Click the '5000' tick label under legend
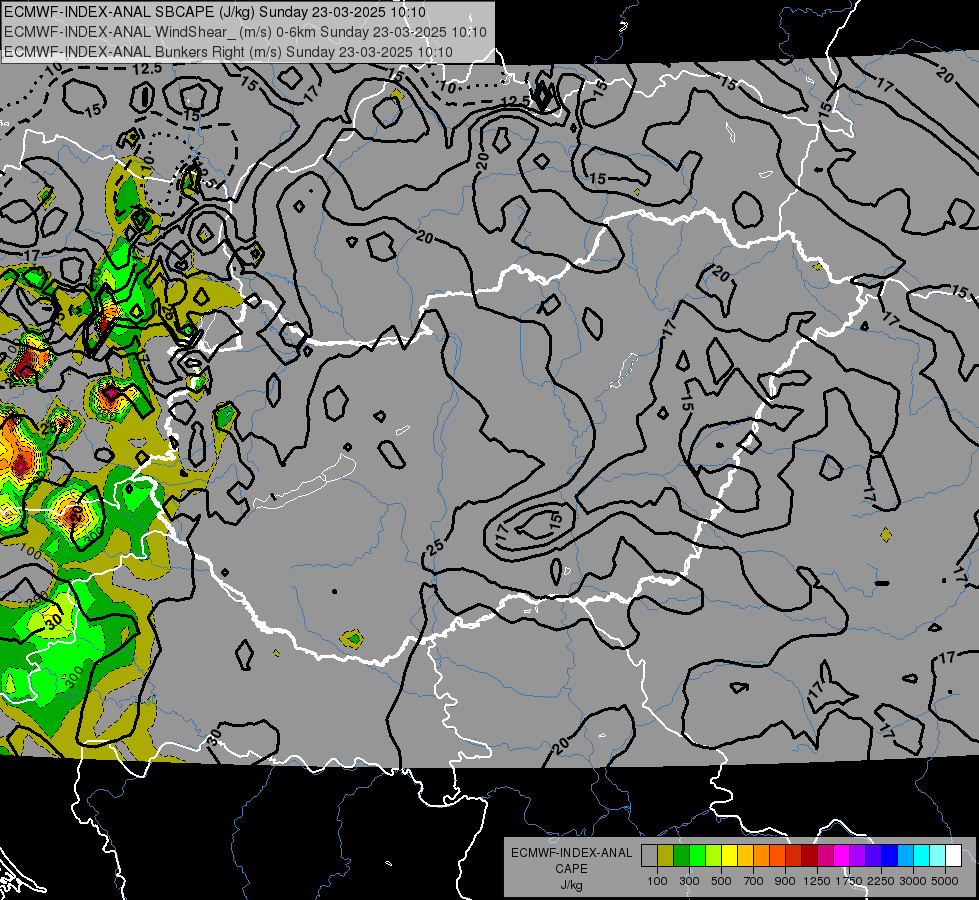This screenshot has height=900, width=979. pos(945,881)
